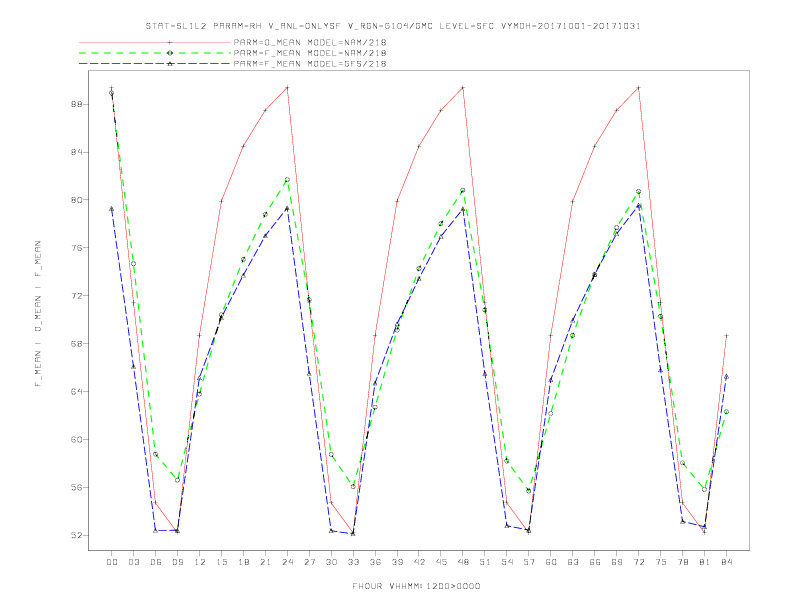Click x-axis forecast hour label 57
This screenshot has width=792, height=612.
pyautogui.click(x=529, y=562)
